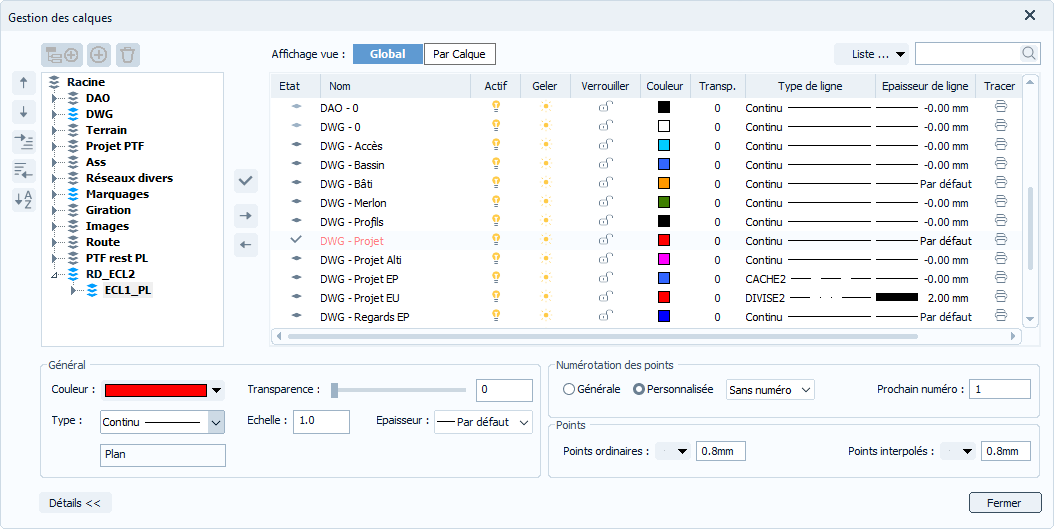1054x529 pixels.
Task: Sort by the Nom column header
Action: [397, 86]
